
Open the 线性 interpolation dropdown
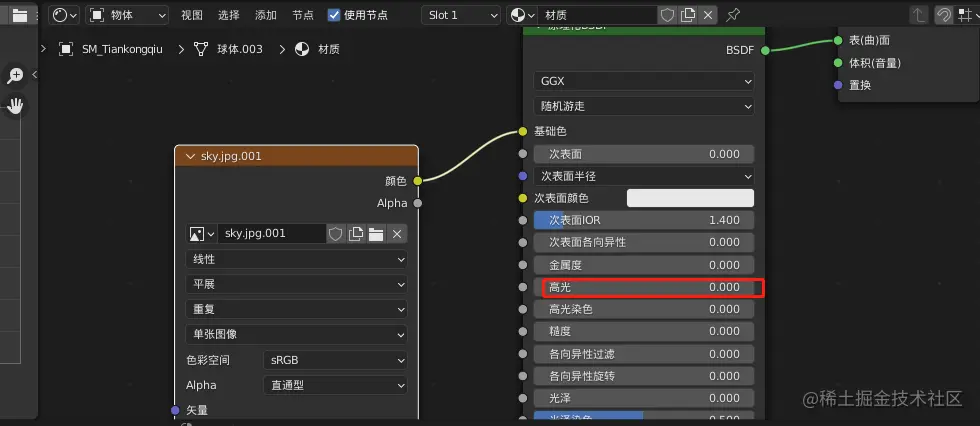pos(296,259)
